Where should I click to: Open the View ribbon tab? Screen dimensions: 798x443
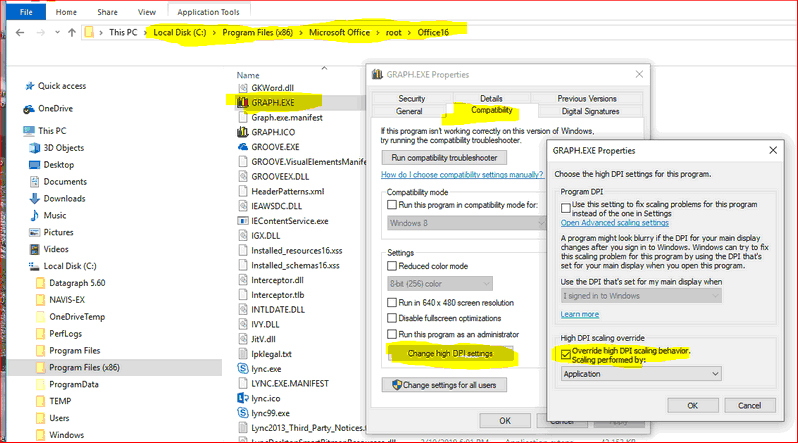(147, 12)
